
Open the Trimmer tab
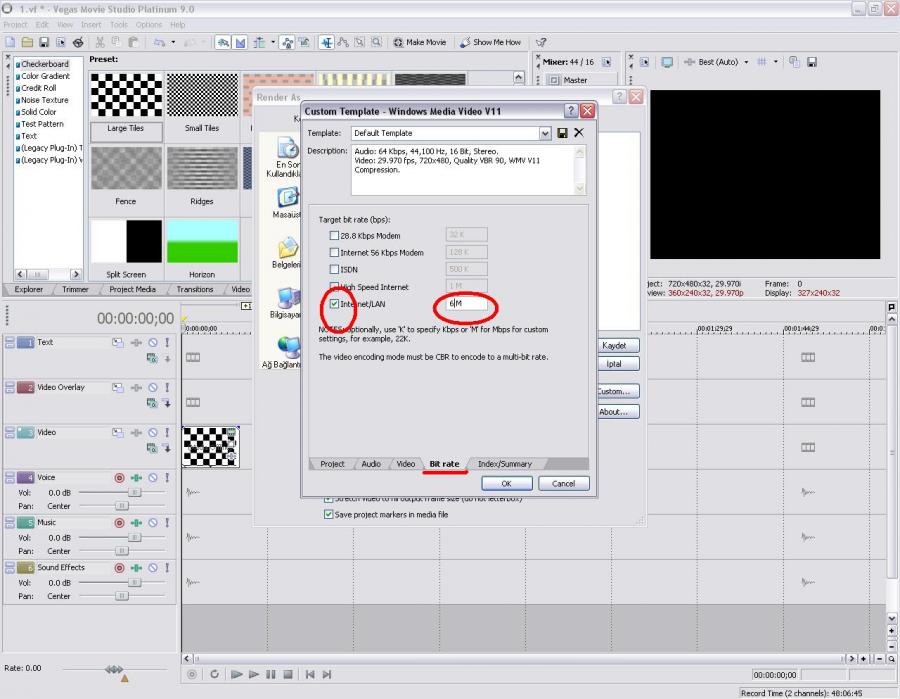(x=75, y=289)
